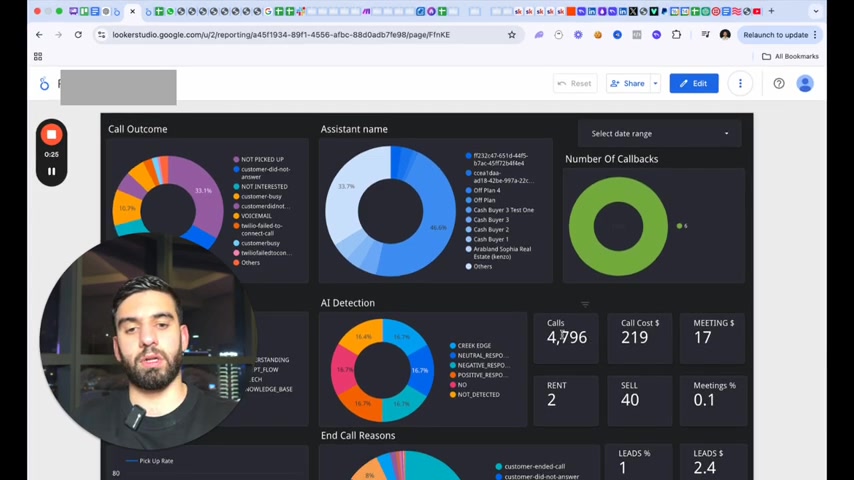Open the Help icon
Viewport: 854px width, 480px height.
[779, 83]
